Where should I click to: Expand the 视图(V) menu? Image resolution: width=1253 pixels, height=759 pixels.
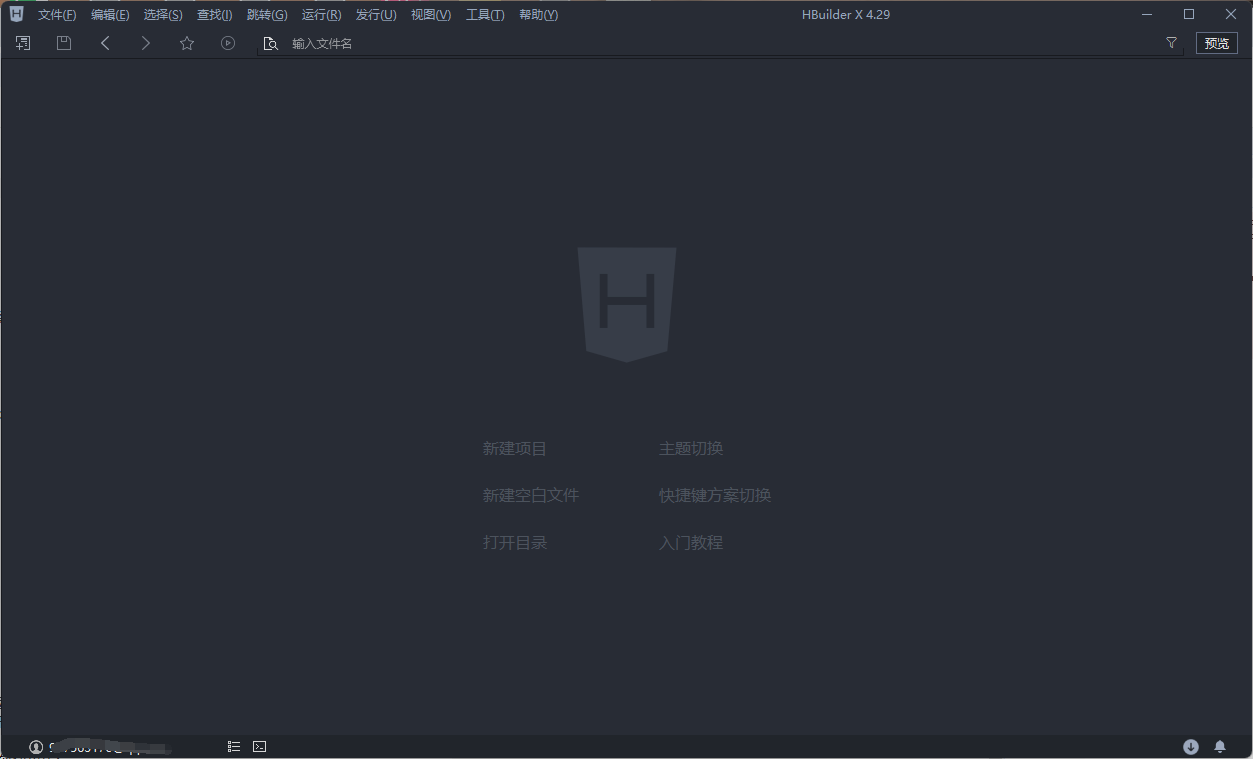(x=431, y=15)
